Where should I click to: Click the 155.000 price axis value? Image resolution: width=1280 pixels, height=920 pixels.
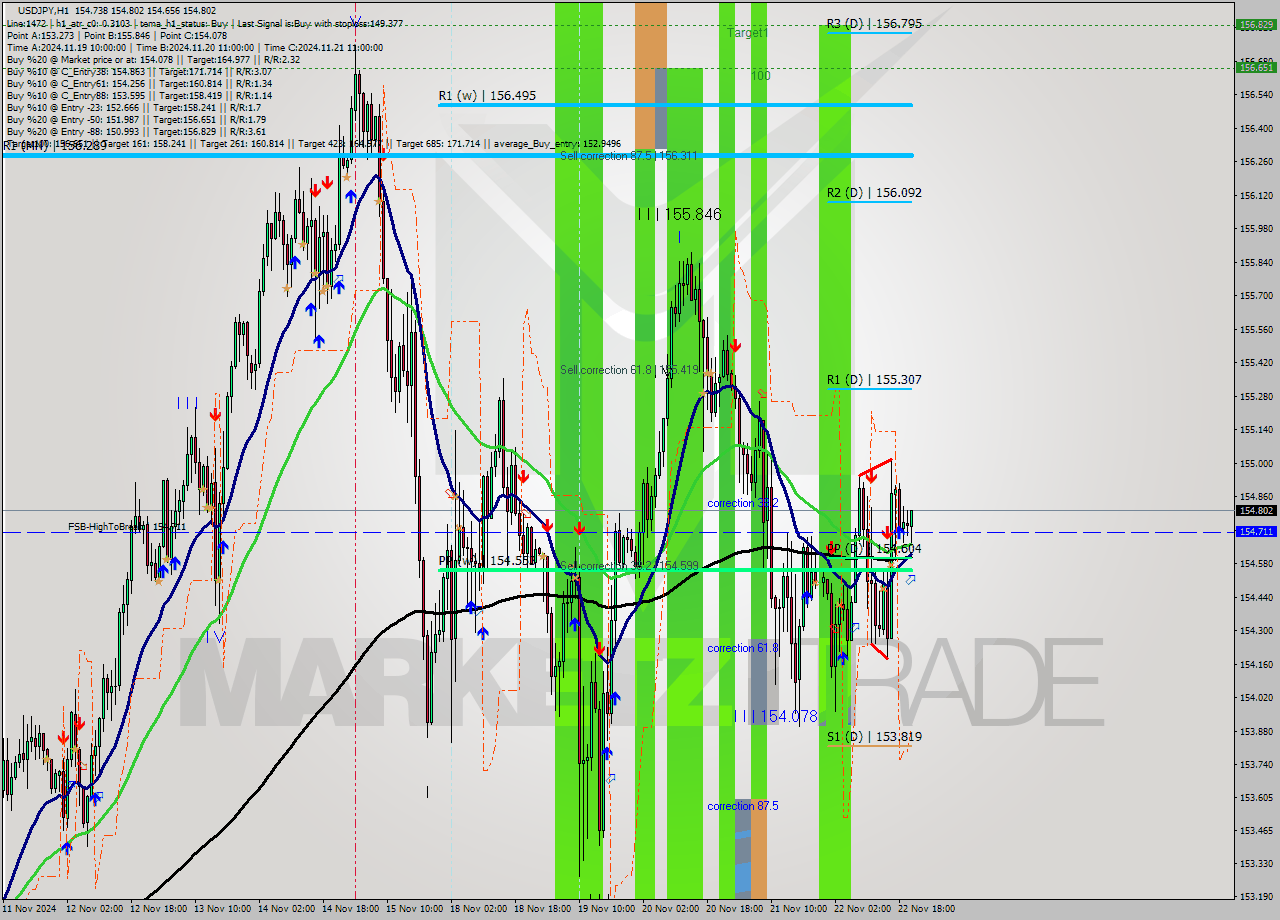pos(1256,463)
